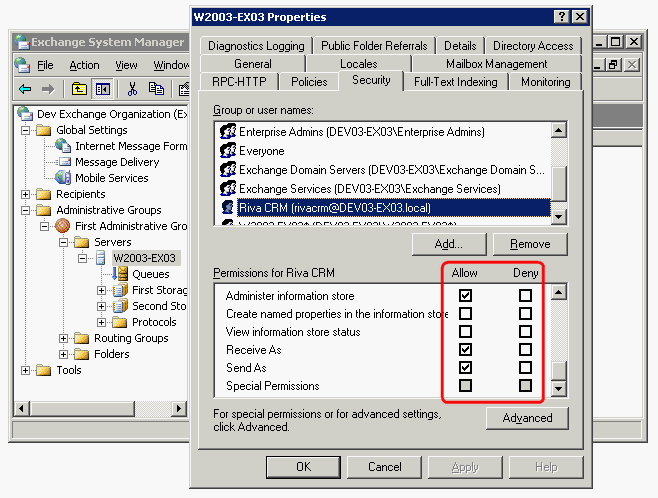Image resolution: width=658 pixels, height=498 pixels.
Task: Check Deny for Administer information store
Action: coord(525,295)
